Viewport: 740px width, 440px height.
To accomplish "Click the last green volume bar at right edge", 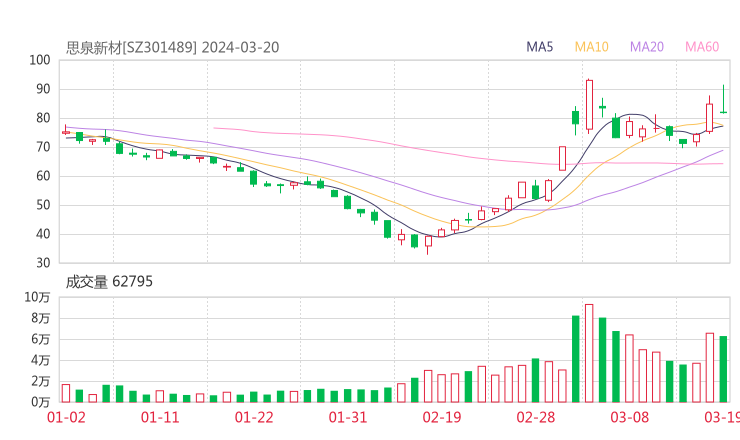I will 723,369.
